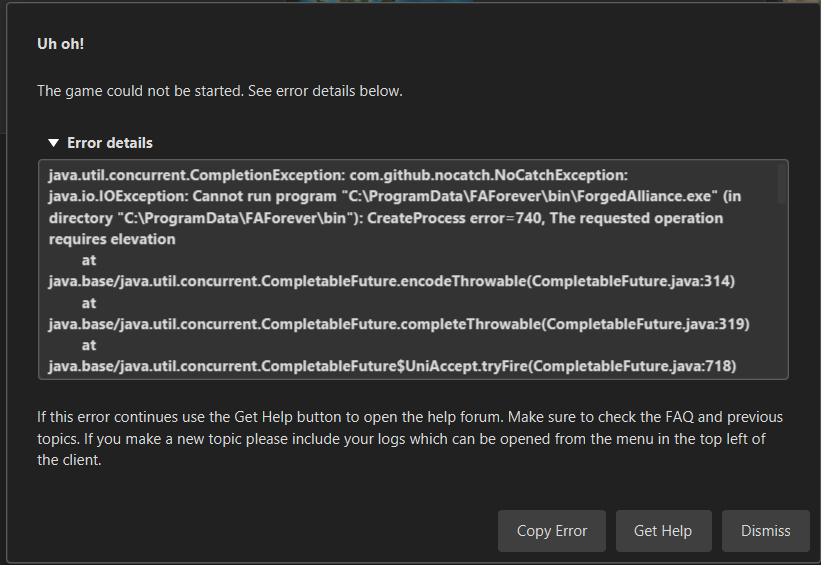Click 'the client.' final help text line

pos(69,460)
